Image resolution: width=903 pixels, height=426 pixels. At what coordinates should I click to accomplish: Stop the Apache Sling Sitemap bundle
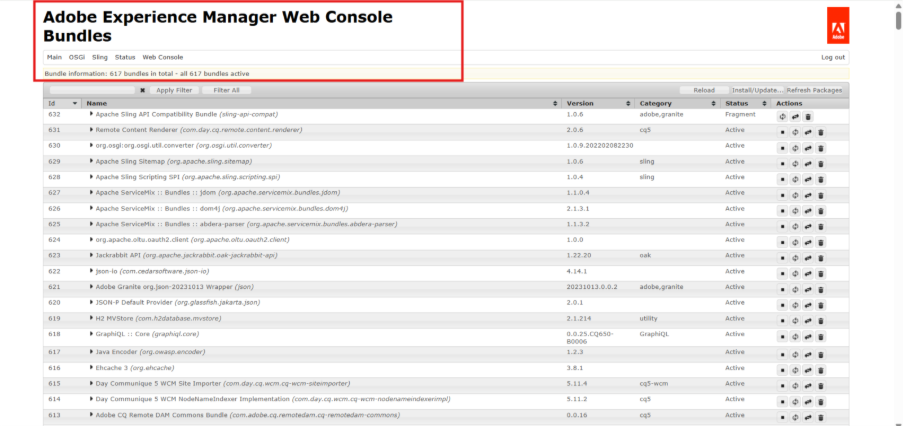tap(782, 164)
